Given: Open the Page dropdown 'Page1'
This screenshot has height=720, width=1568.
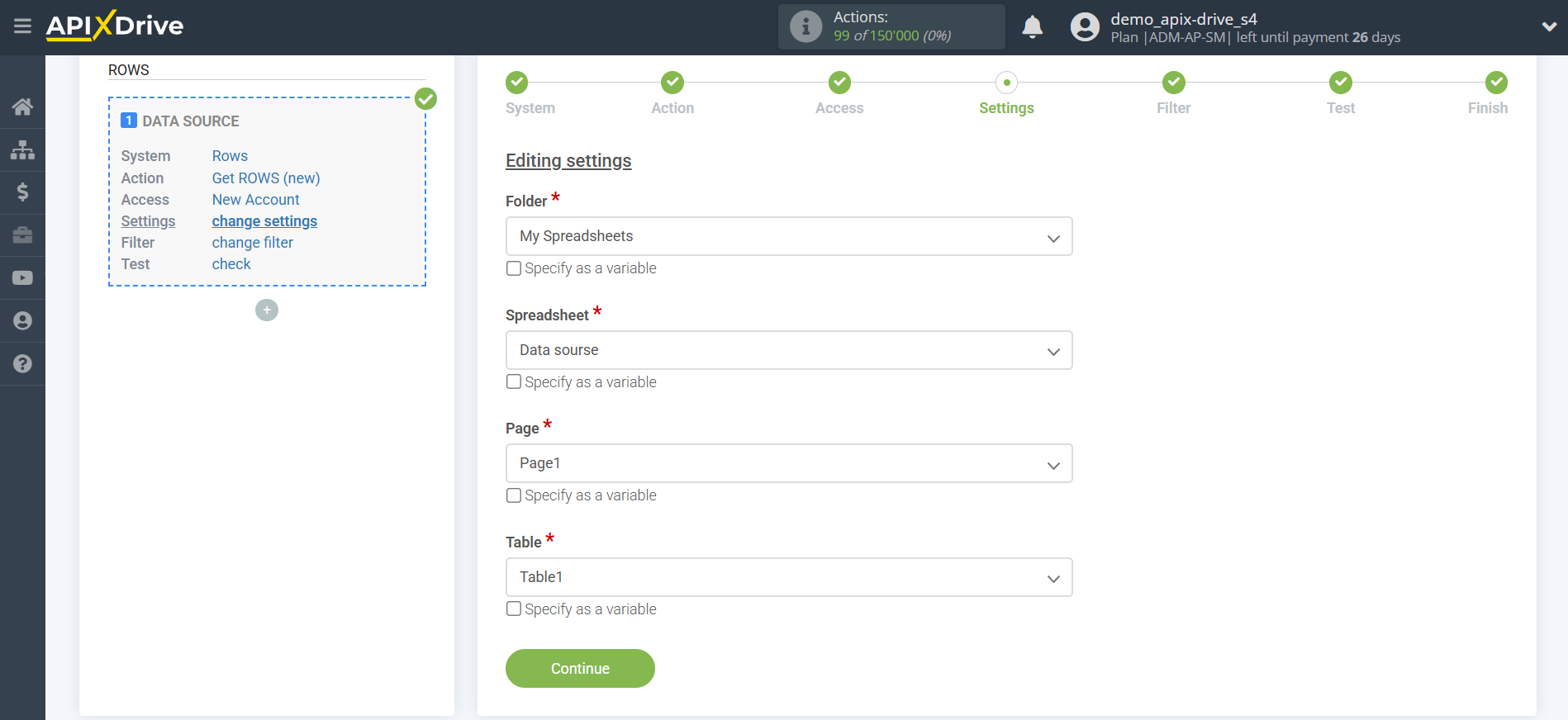Looking at the screenshot, I should 788,463.
